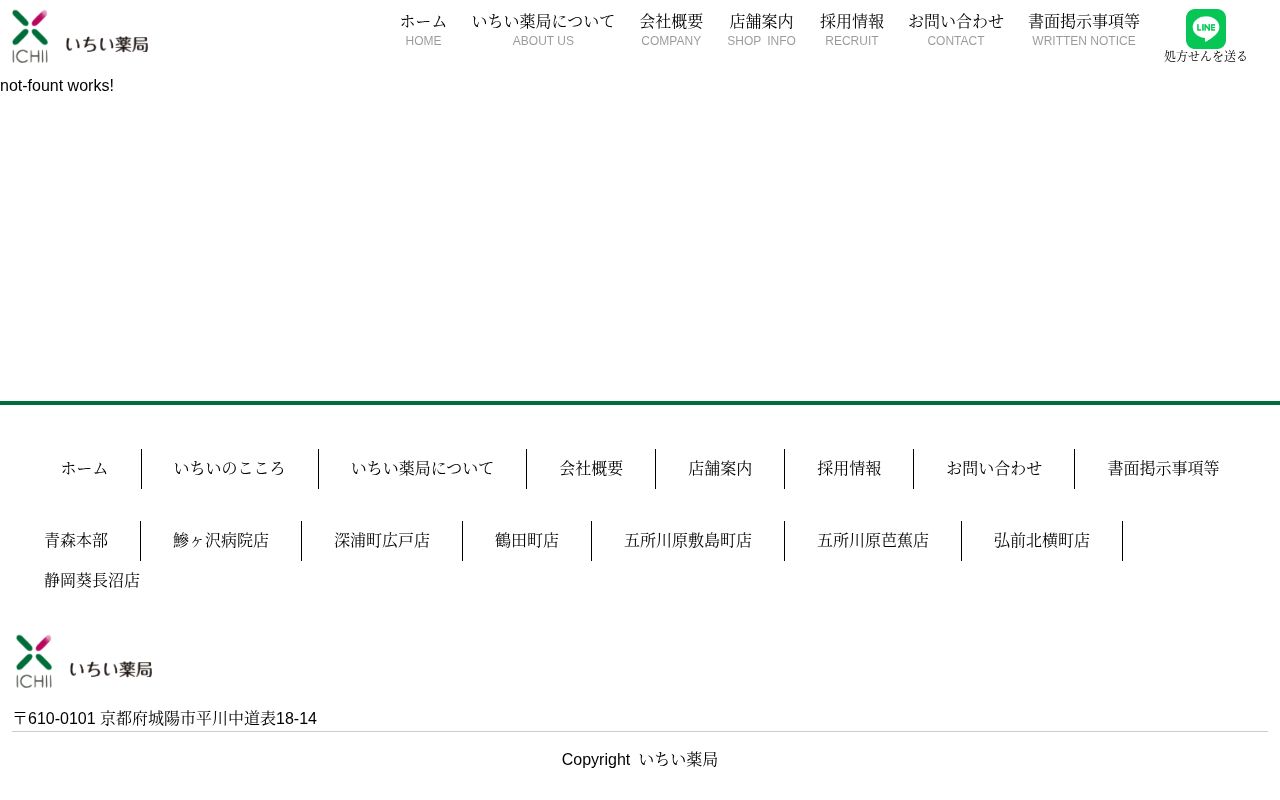Visit footer link いちい薬局について
The height and width of the screenshot is (800, 1280).
(x=422, y=469)
